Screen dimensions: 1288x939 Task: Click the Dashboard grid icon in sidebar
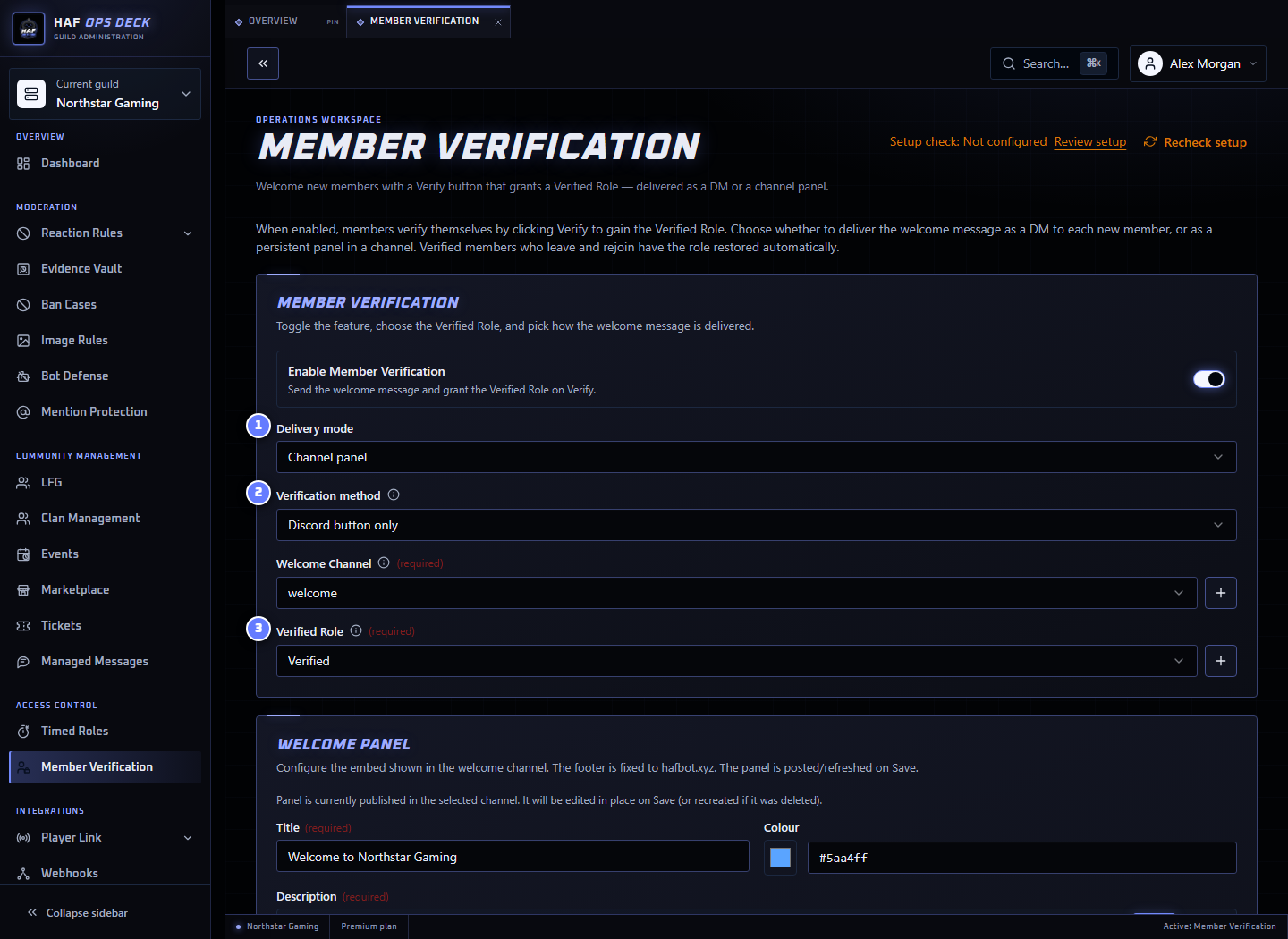point(23,164)
